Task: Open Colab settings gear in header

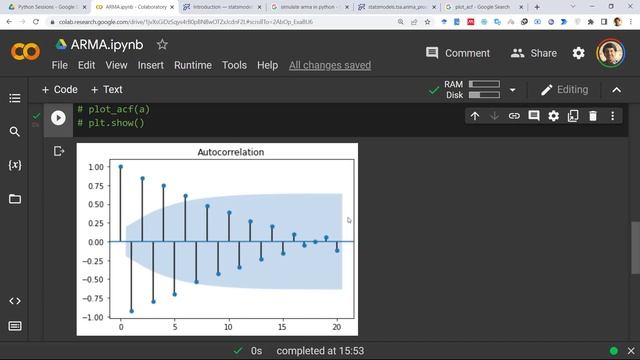Action: click(x=578, y=53)
